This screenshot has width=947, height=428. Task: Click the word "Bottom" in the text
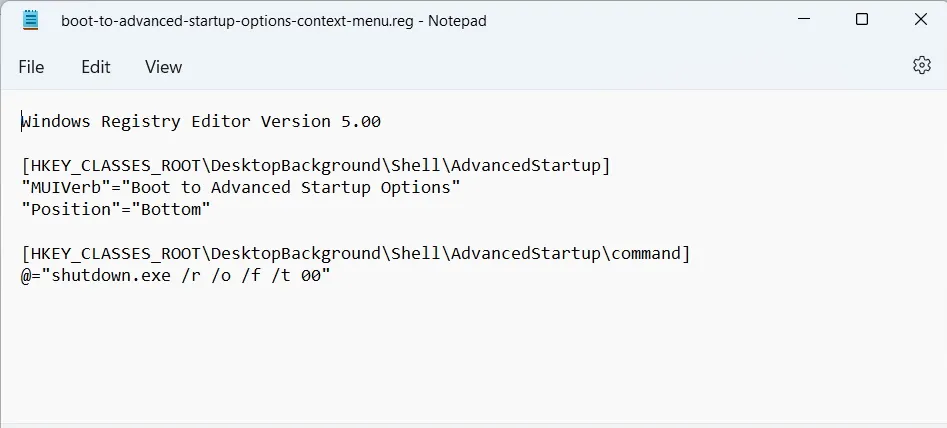(176, 210)
